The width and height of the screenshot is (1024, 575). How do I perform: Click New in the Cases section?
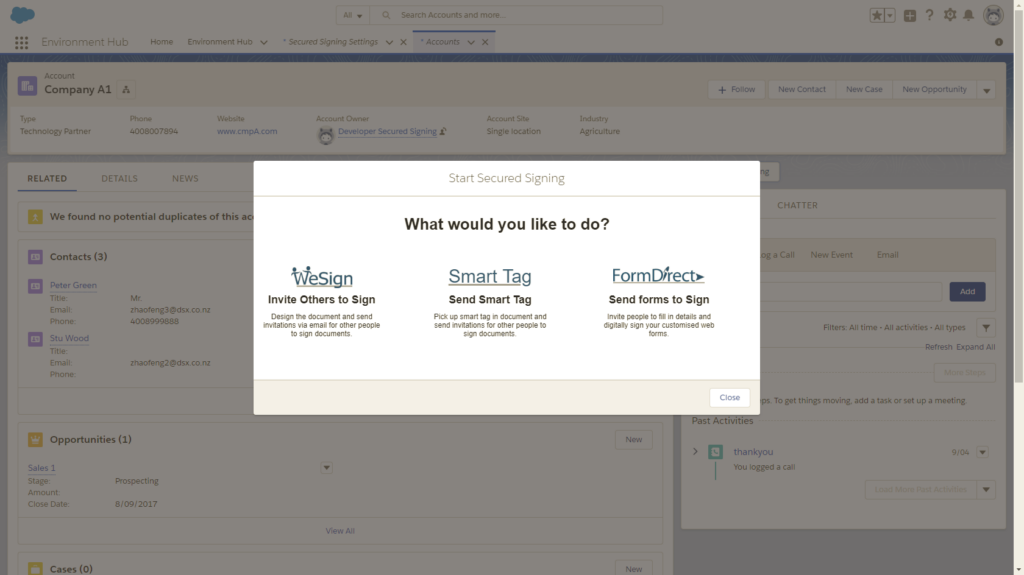(633, 569)
